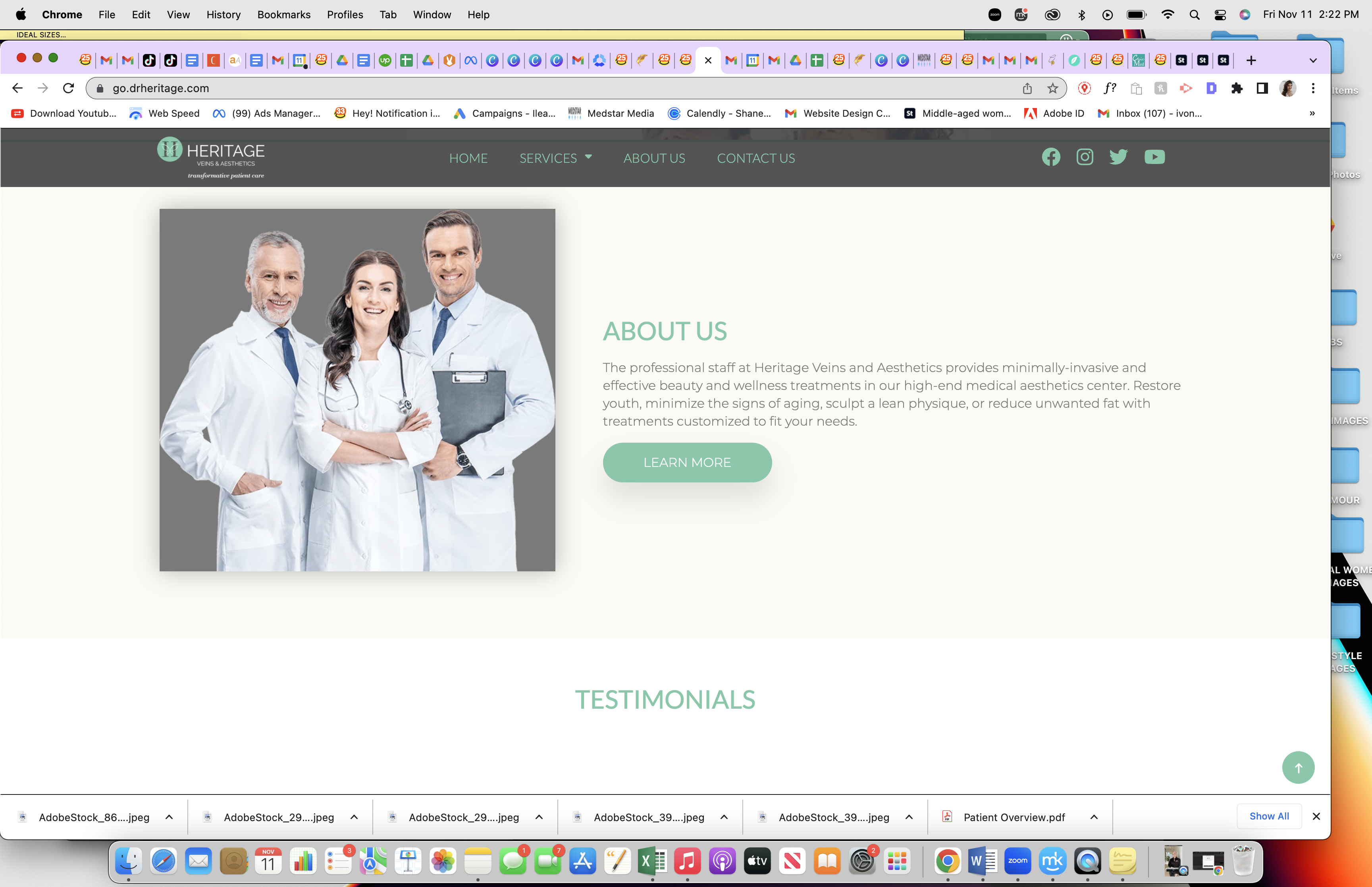The height and width of the screenshot is (887, 1372).
Task: Click Show All downloads
Action: point(1269,816)
